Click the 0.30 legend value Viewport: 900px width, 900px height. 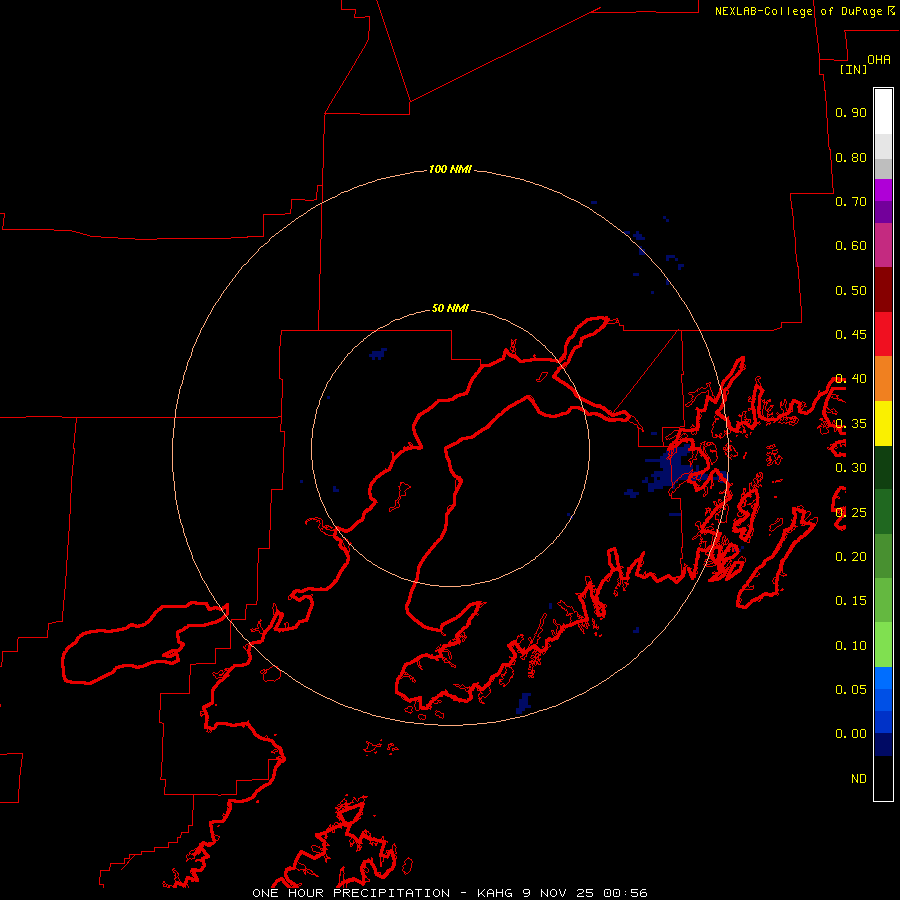click(851, 468)
